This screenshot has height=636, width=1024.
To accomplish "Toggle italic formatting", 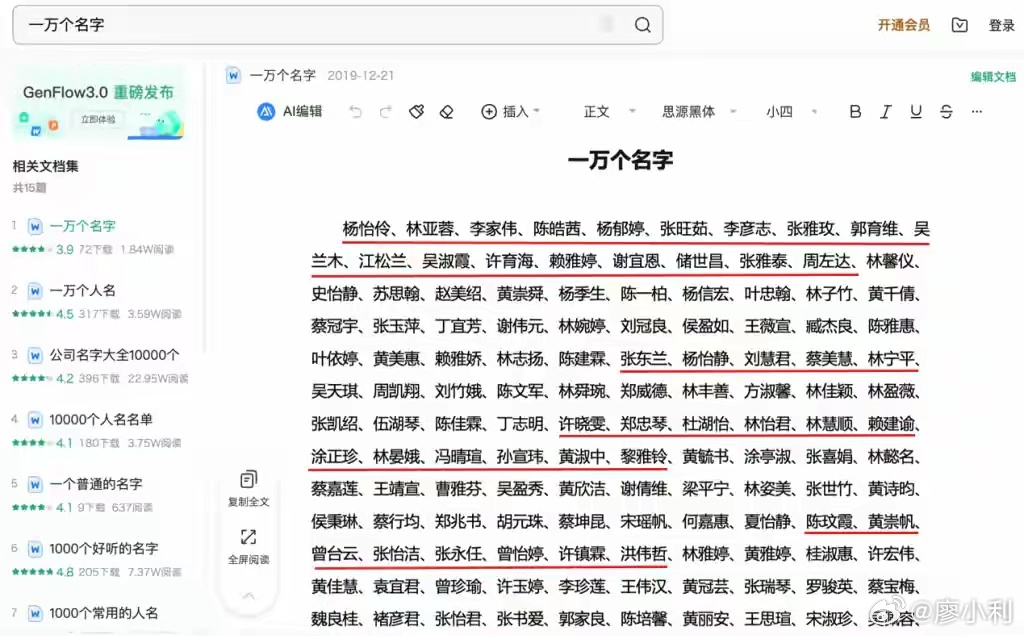I will [x=886, y=112].
